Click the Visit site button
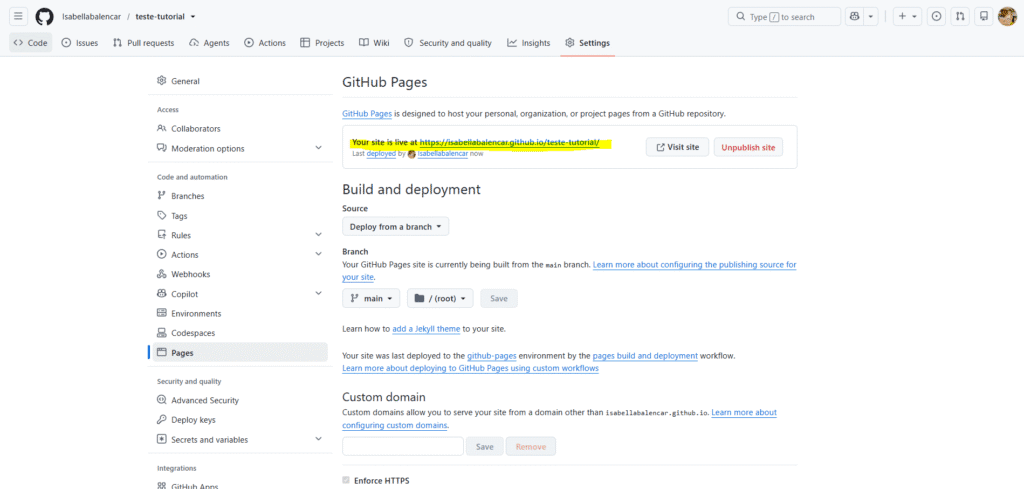This screenshot has height=489, width=1024. pyautogui.click(x=677, y=147)
